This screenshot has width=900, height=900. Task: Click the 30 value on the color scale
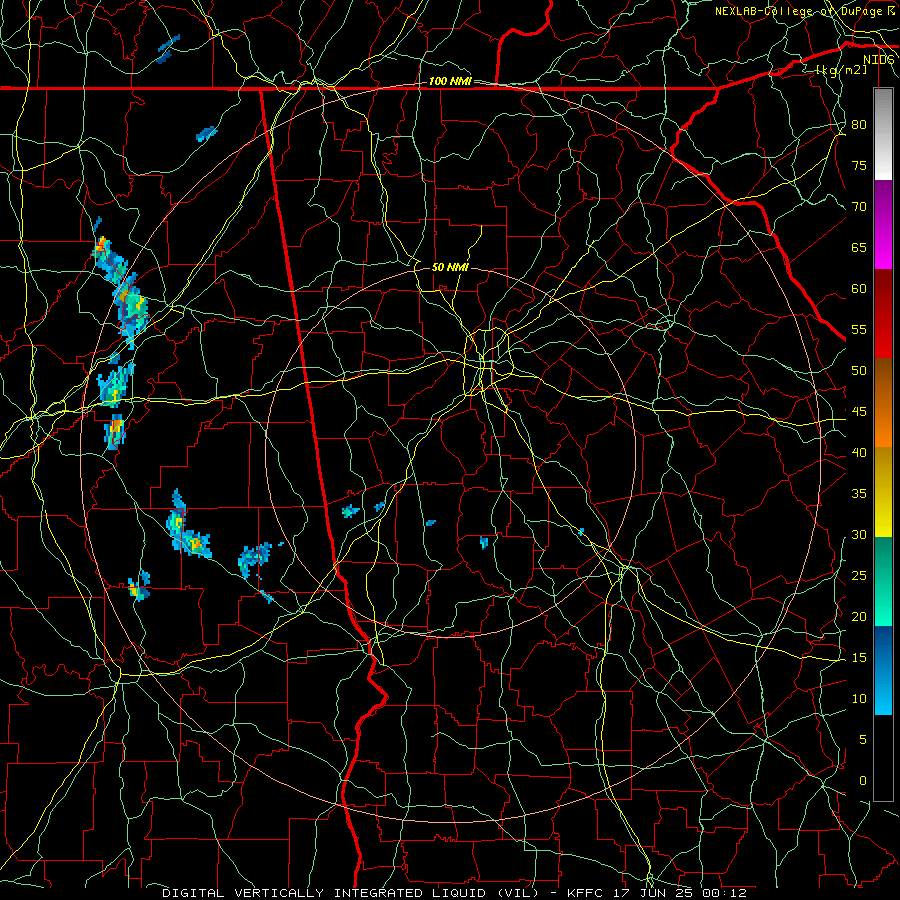859,535
